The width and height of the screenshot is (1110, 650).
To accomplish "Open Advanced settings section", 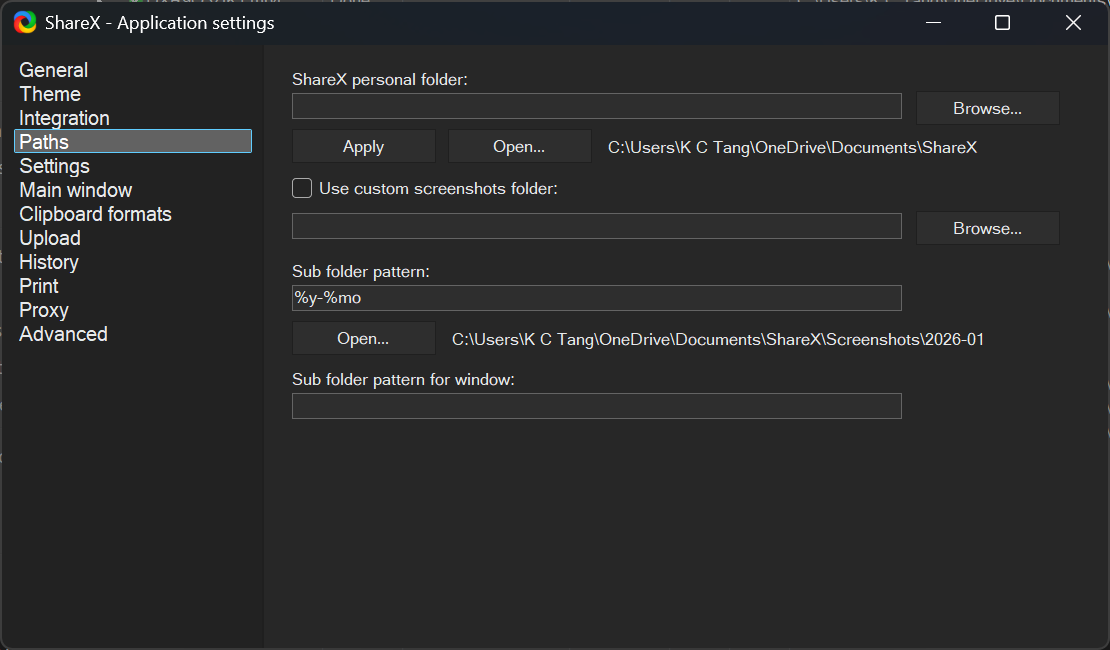I will click(63, 334).
